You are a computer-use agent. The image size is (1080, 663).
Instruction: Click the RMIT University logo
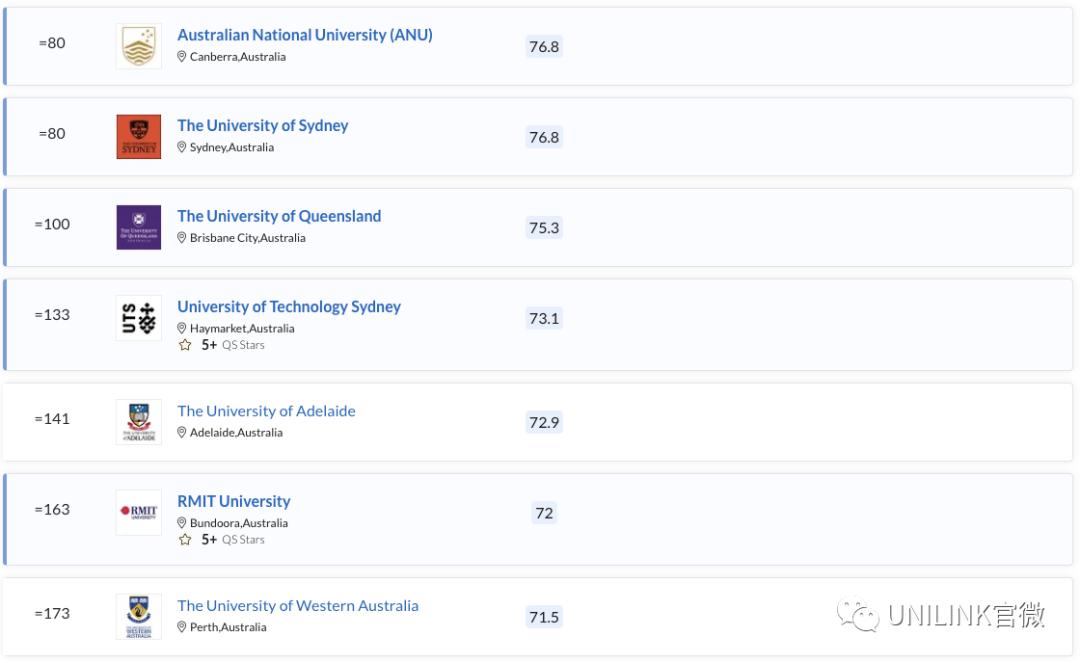(x=138, y=512)
